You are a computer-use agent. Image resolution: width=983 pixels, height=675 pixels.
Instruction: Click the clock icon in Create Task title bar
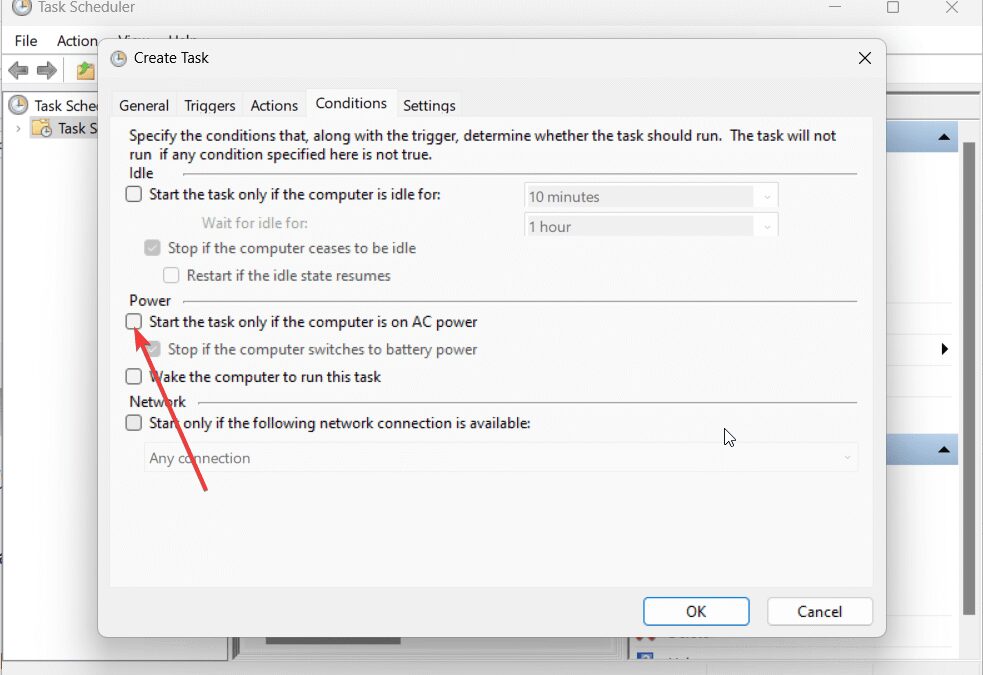119,58
